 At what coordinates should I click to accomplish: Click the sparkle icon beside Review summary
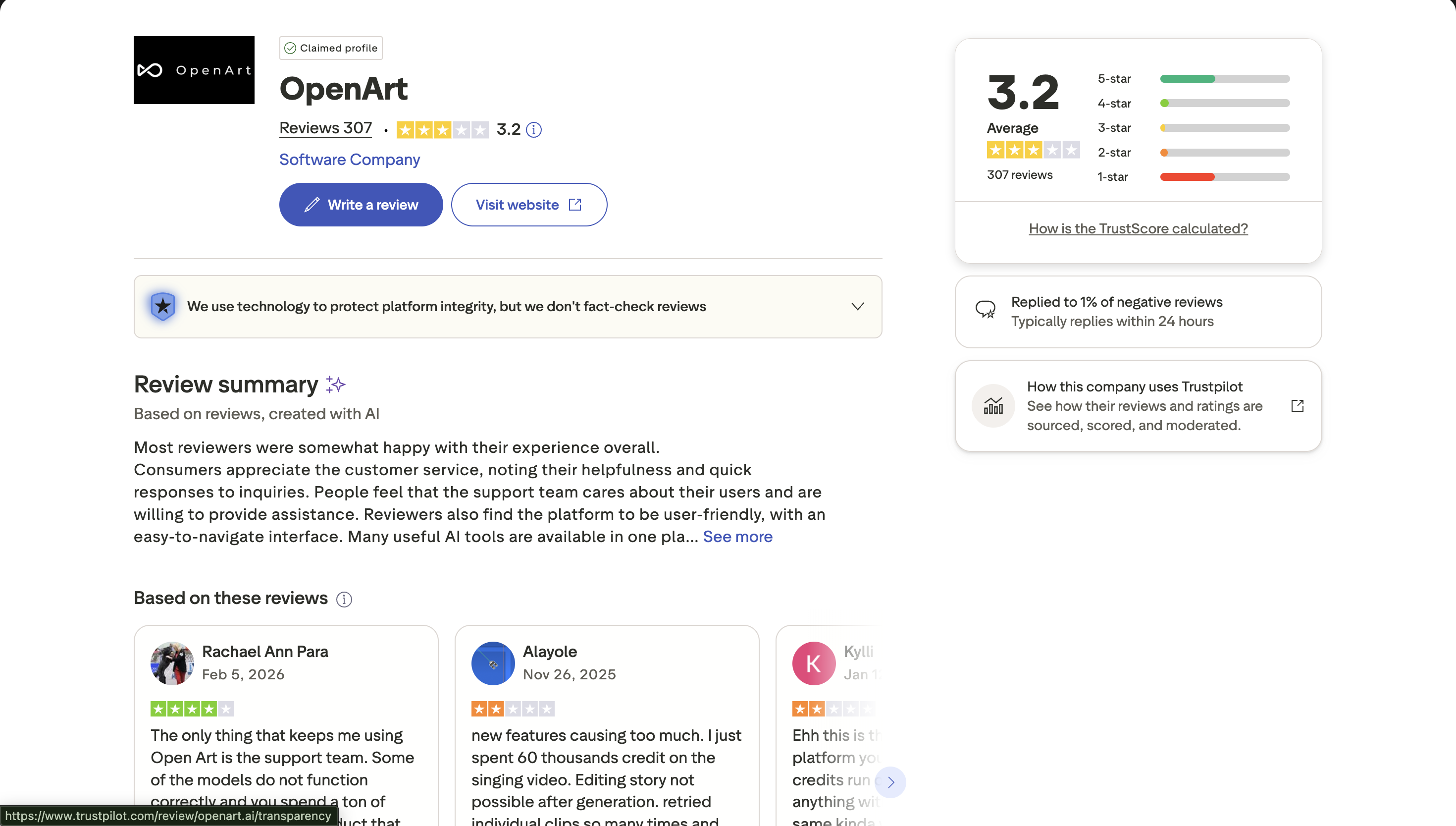(x=335, y=384)
